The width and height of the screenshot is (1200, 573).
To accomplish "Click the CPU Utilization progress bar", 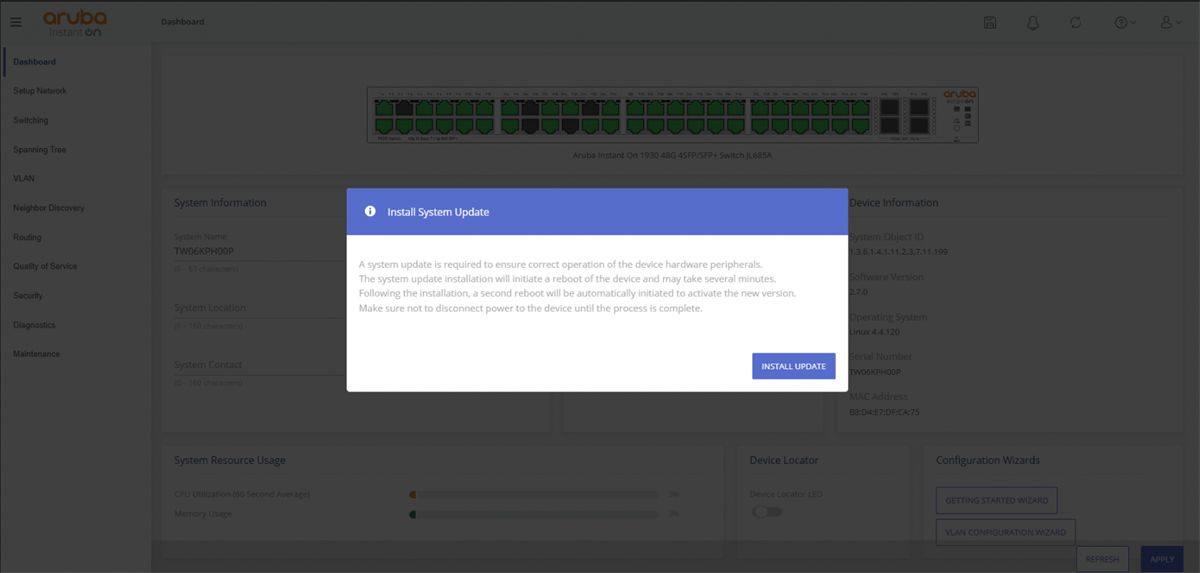I will (x=535, y=494).
